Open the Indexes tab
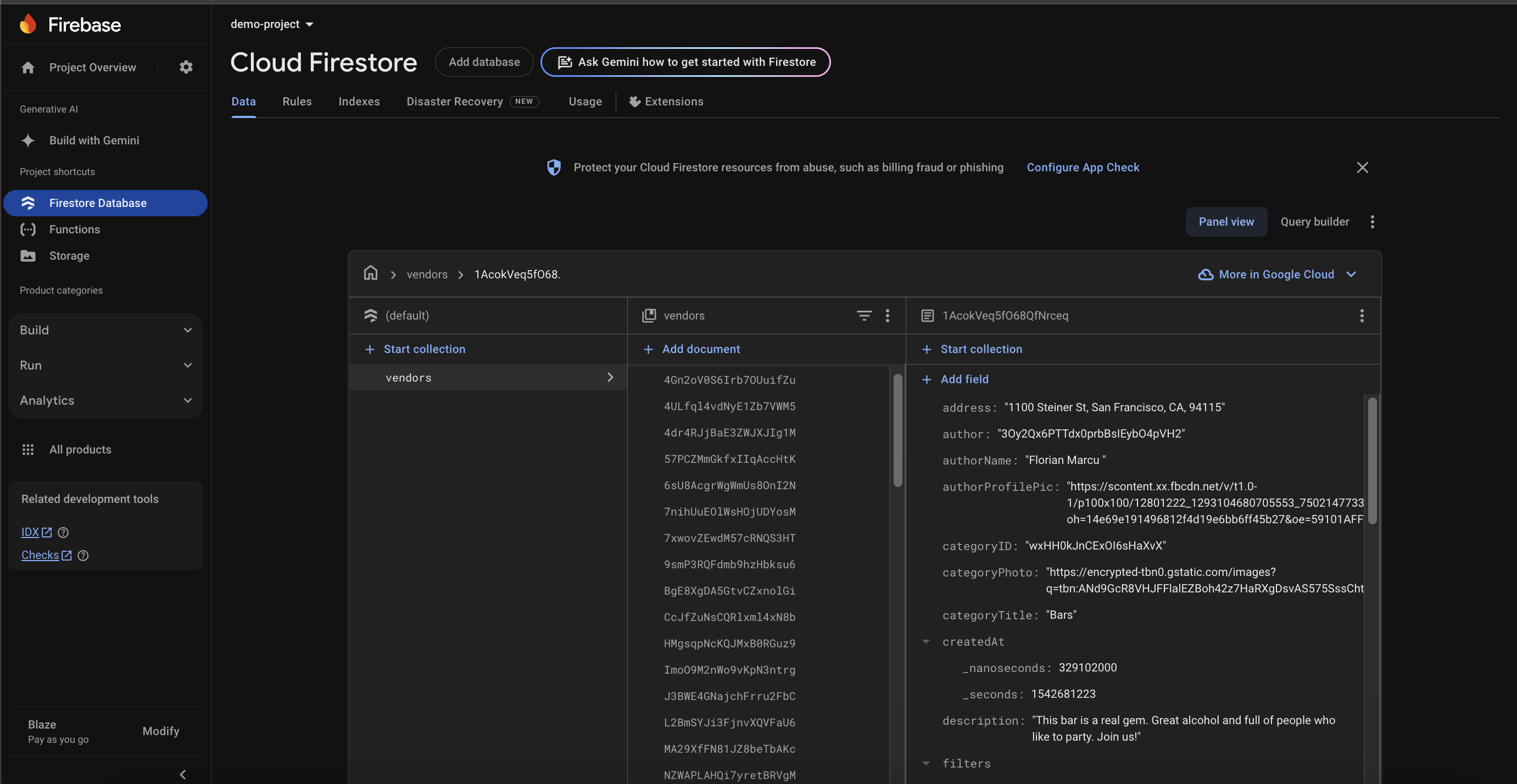The image size is (1517, 784). click(359, 101)
